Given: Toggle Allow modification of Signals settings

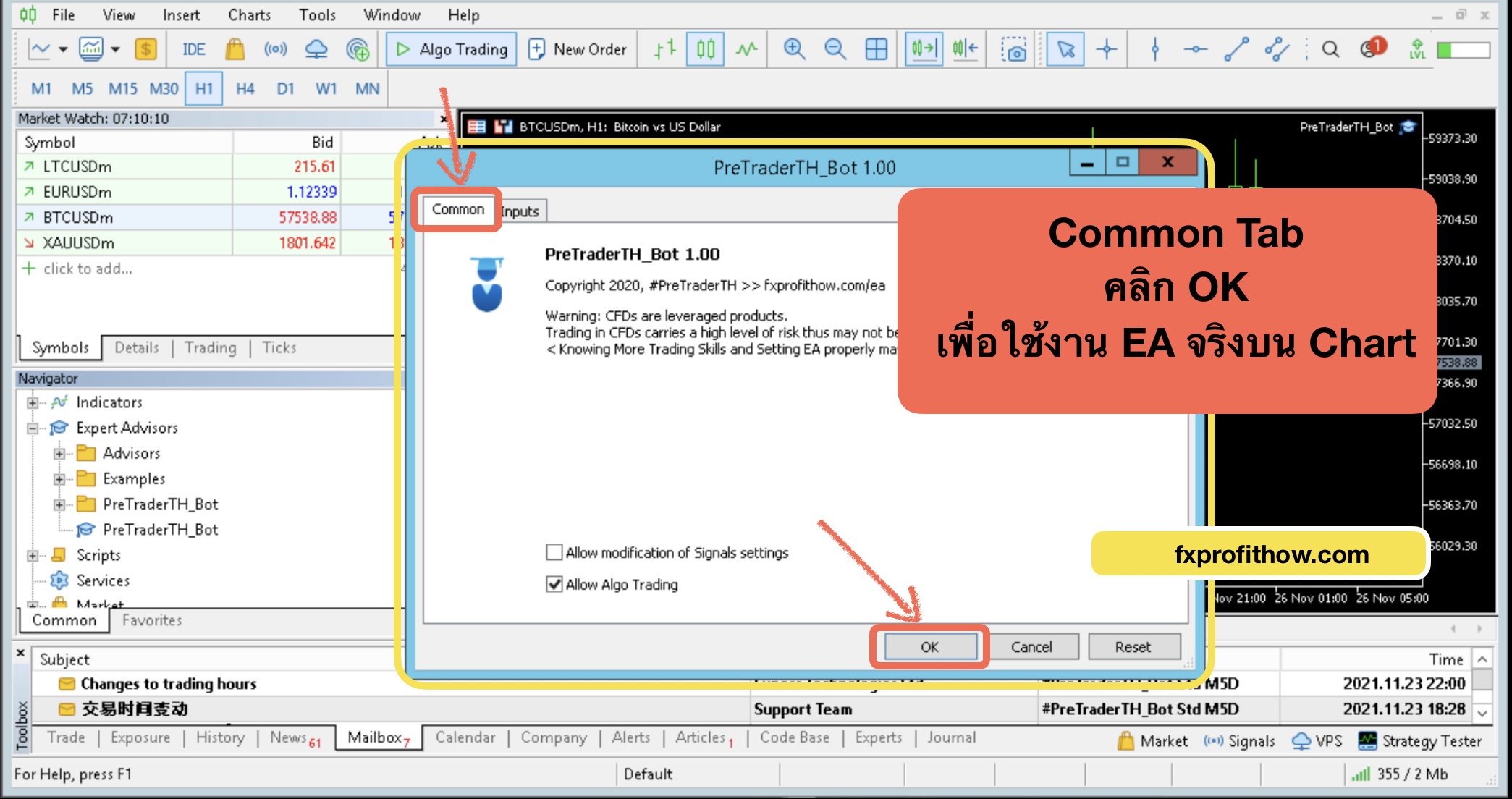Looking at the screenshot, I should click(x=554, y=552).
